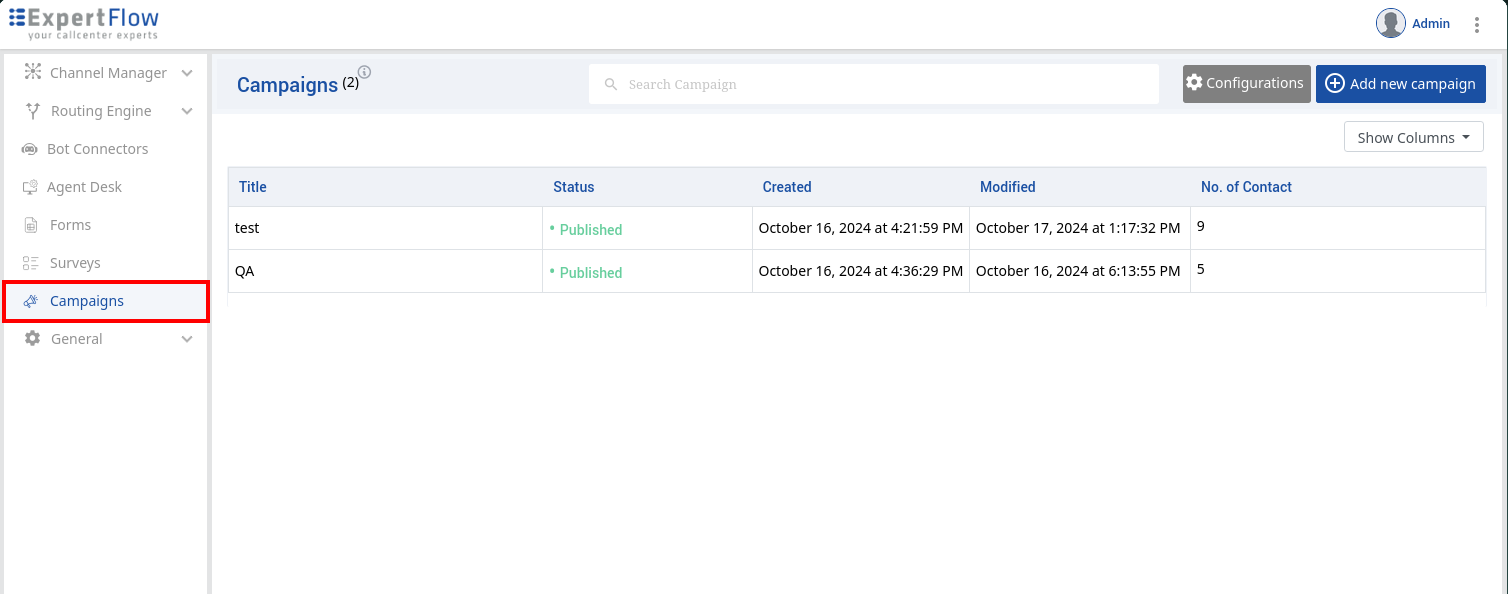Expand the General section chevron
The image size is (1508, 594).
tap(186, 338)
